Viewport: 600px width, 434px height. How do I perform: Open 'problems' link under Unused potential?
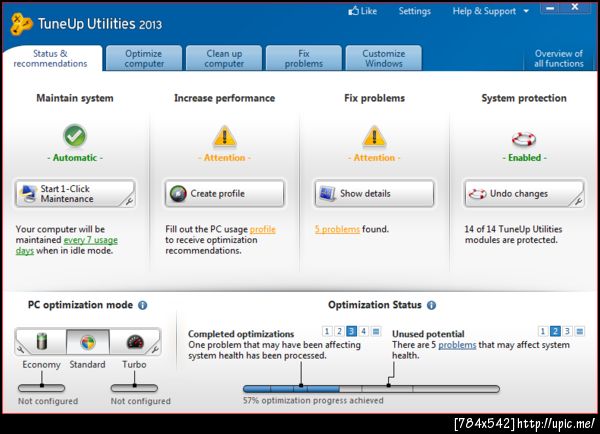tap(457, 345)
